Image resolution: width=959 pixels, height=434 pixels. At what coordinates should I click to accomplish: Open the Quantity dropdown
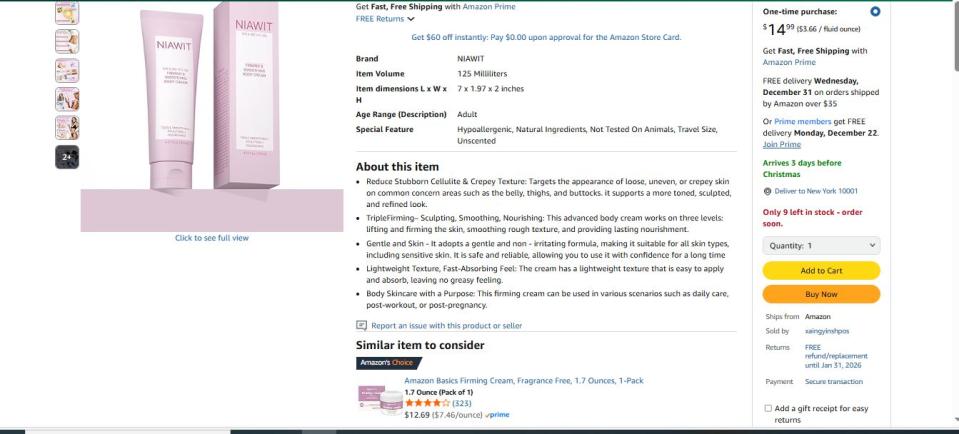point(821,245)
